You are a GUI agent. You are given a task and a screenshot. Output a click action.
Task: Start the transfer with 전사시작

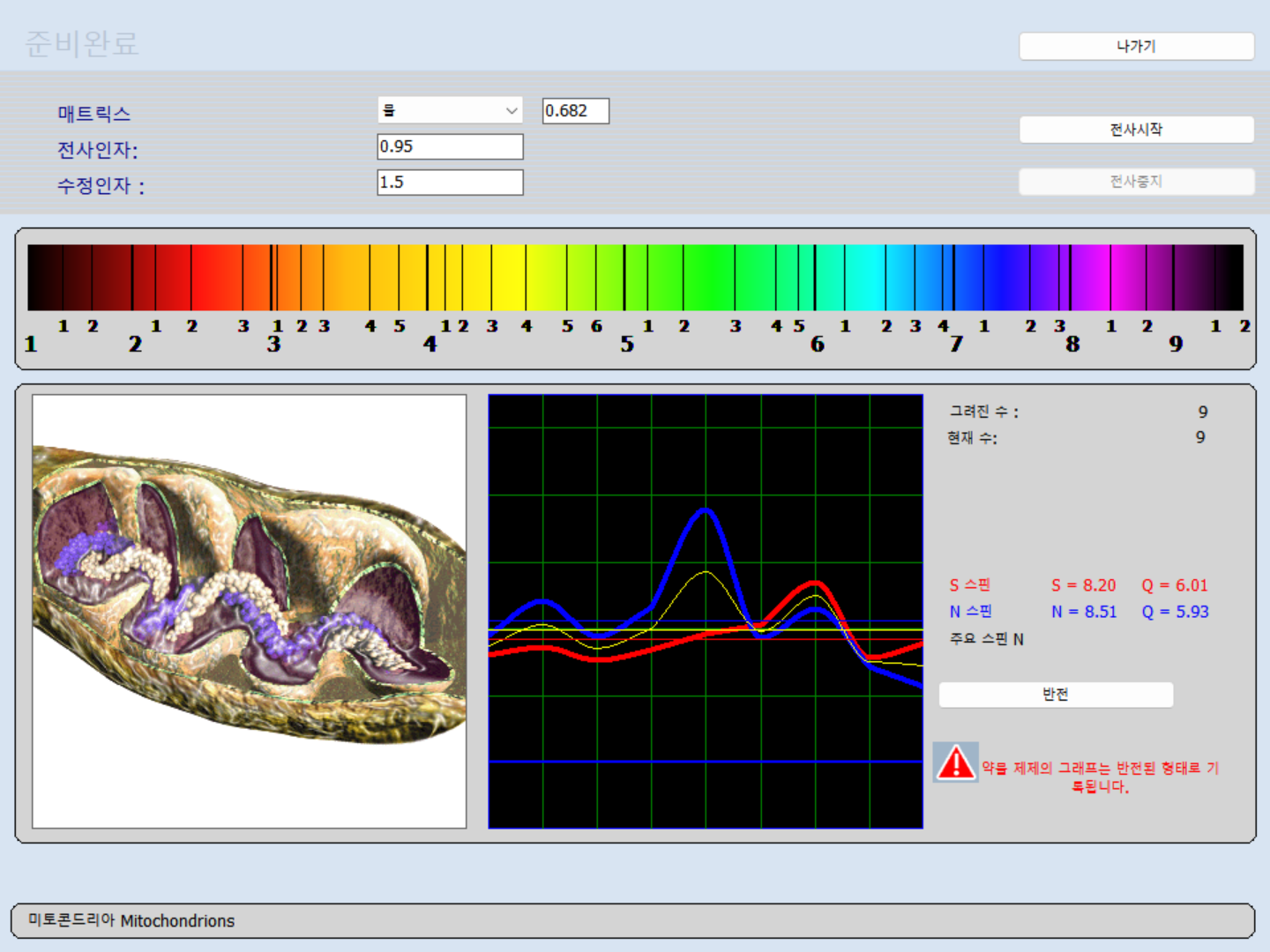(x=1136, y=130)
